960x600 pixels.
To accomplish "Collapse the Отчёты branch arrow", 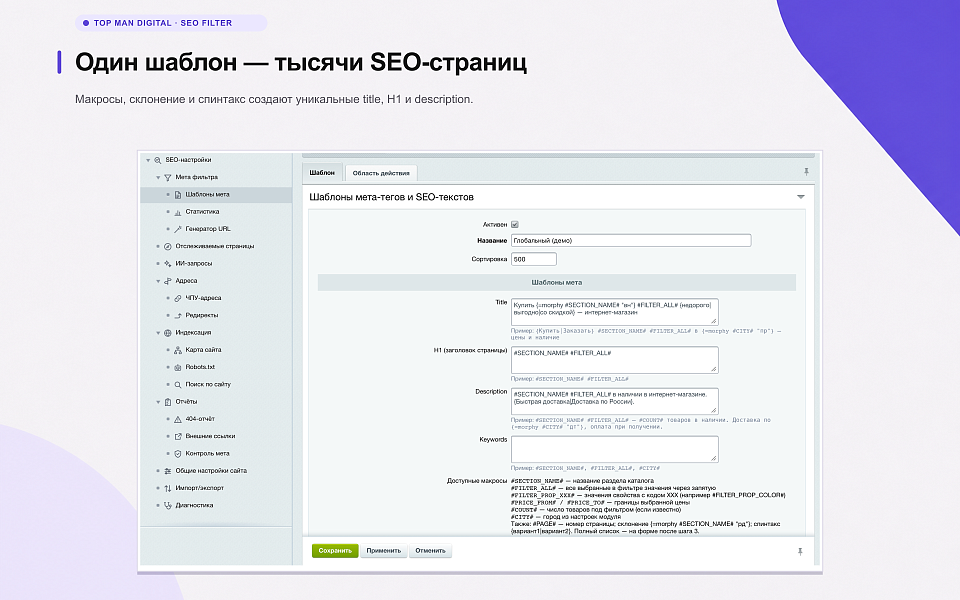I will point(158,402).
